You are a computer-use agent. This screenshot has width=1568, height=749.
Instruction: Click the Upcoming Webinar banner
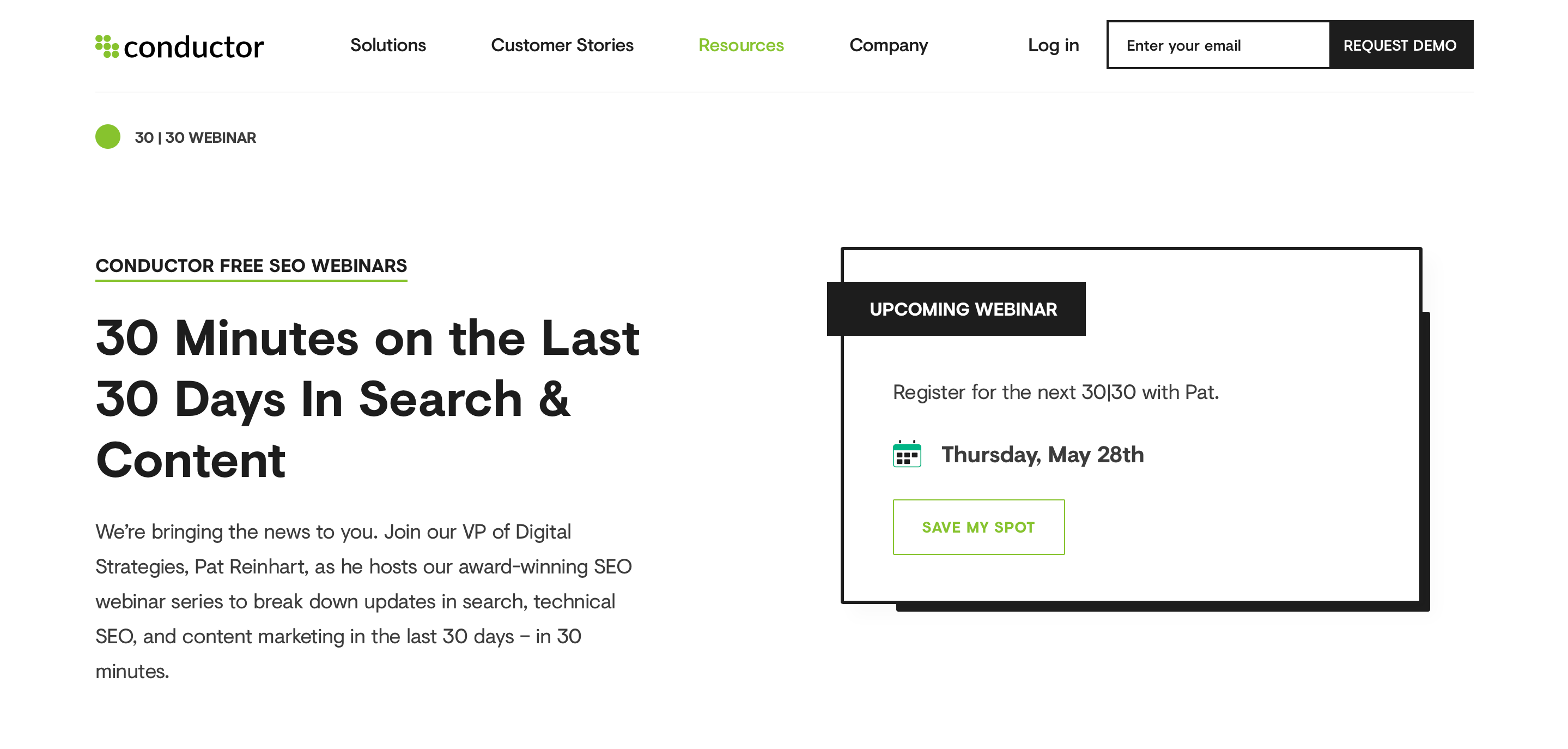[956, 309]
